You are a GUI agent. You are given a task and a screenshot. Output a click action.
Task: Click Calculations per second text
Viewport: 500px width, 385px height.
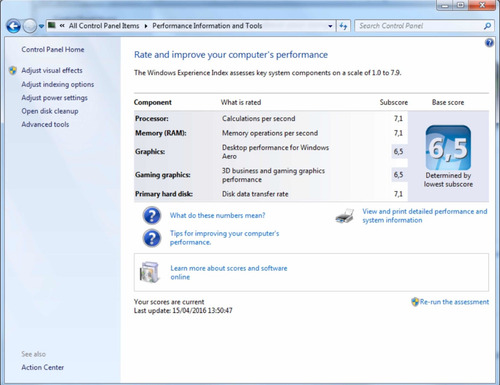click(x=259, y=119)
